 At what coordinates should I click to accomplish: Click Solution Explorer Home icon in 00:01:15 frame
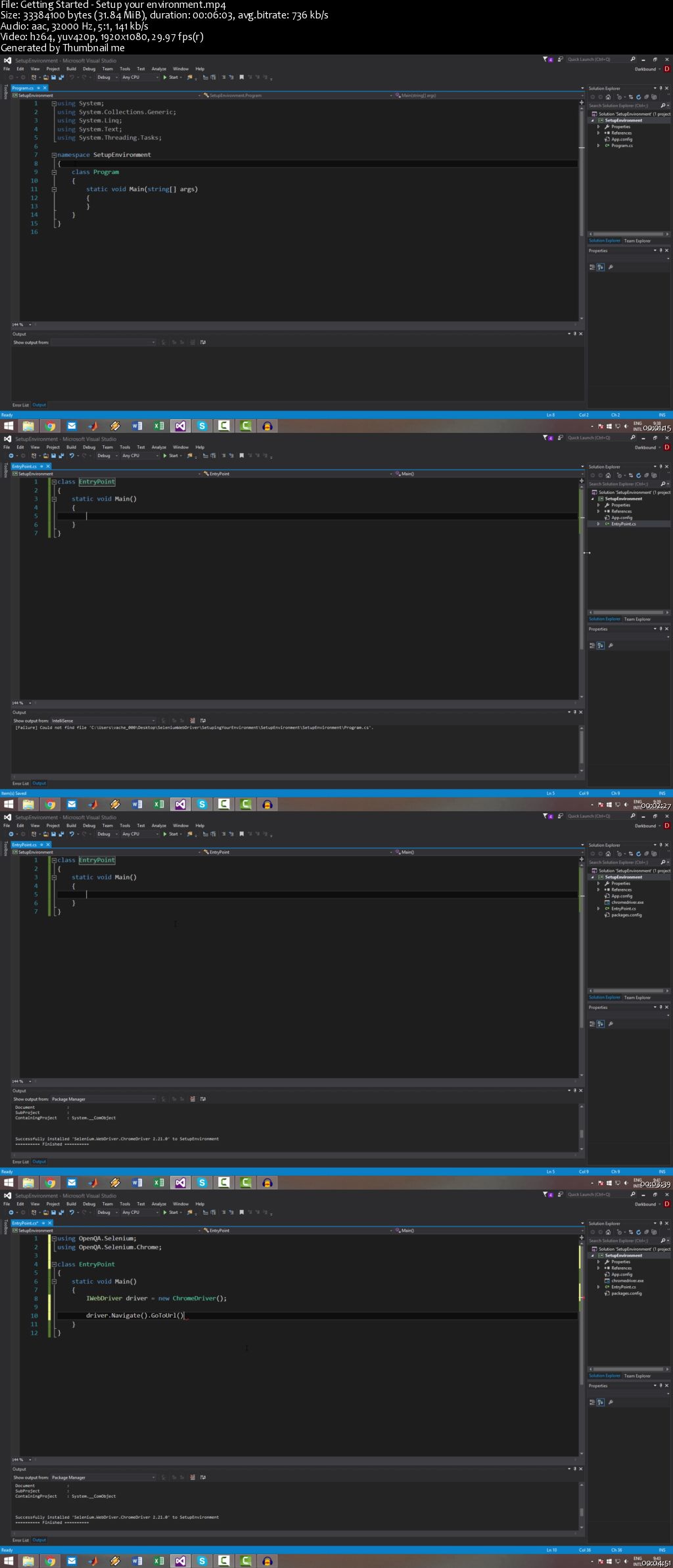(608, 97)
